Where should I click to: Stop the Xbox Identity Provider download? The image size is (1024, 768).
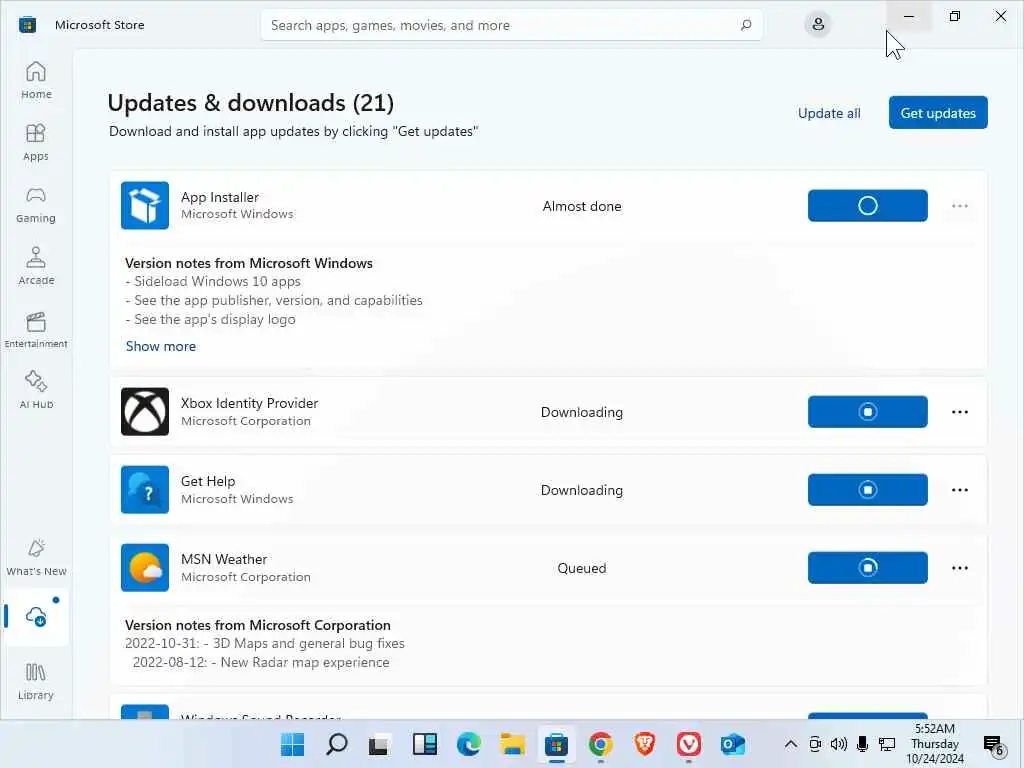[x=867, y=411]
